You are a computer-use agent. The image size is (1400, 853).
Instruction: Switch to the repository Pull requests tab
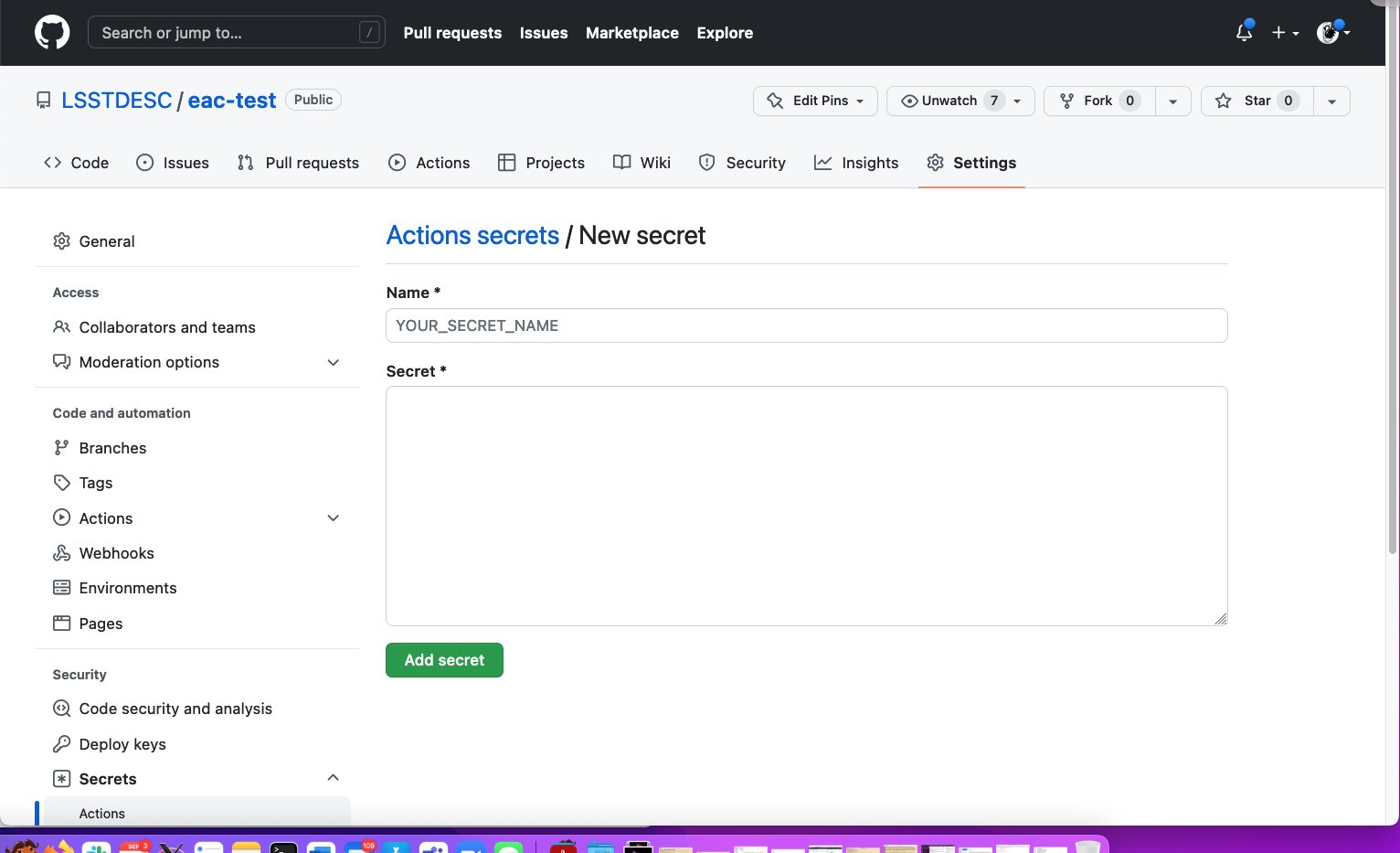(x=298, y=163)
